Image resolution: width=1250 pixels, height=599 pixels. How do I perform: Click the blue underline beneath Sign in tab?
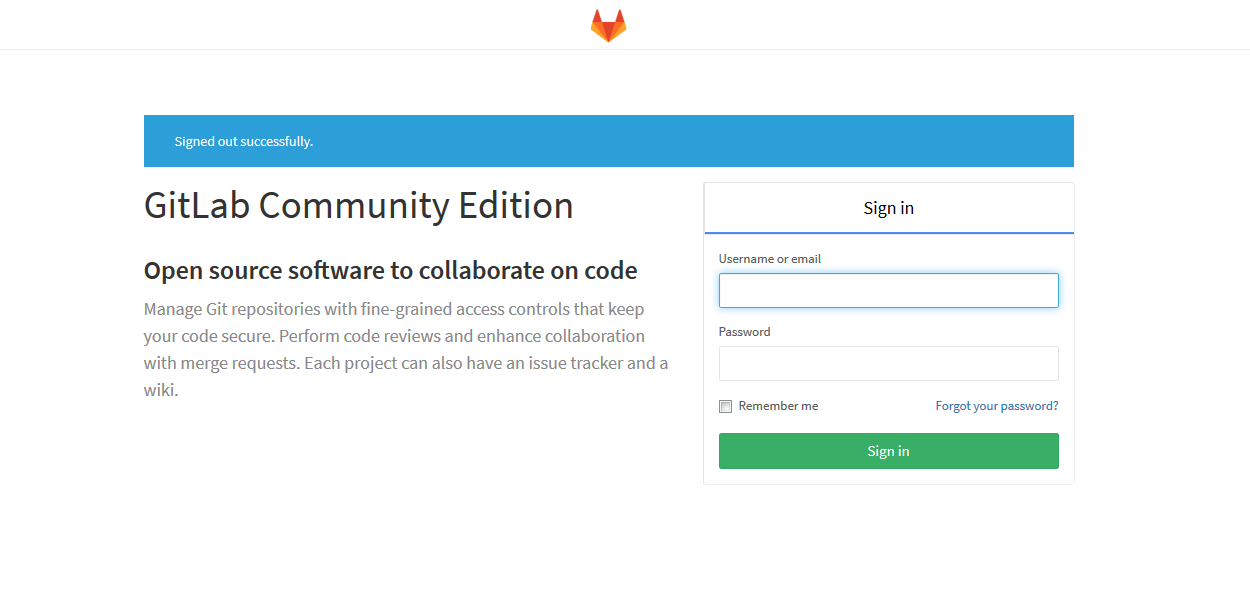[889, 233]
